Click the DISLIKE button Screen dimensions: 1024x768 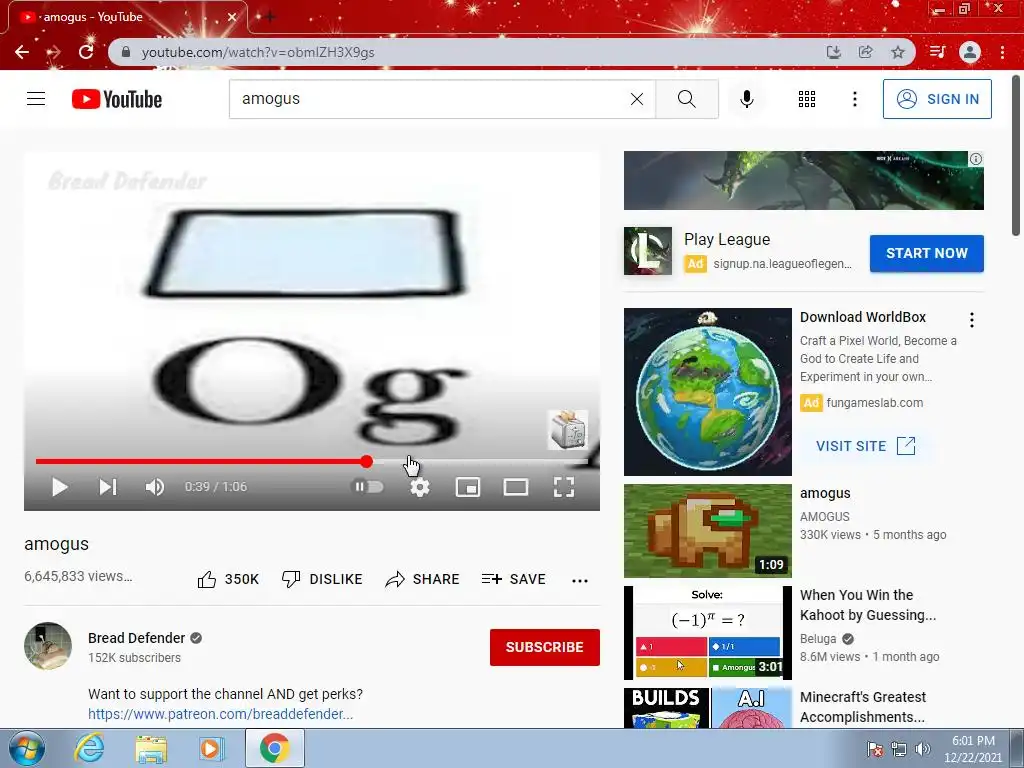(x=322, y=579)
